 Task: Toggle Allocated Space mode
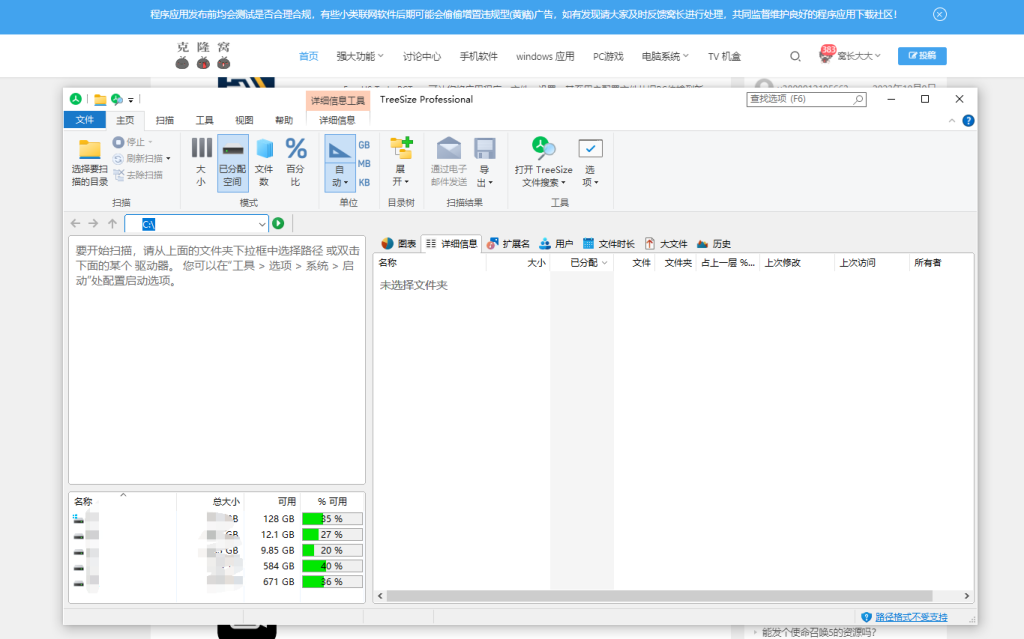232,163
